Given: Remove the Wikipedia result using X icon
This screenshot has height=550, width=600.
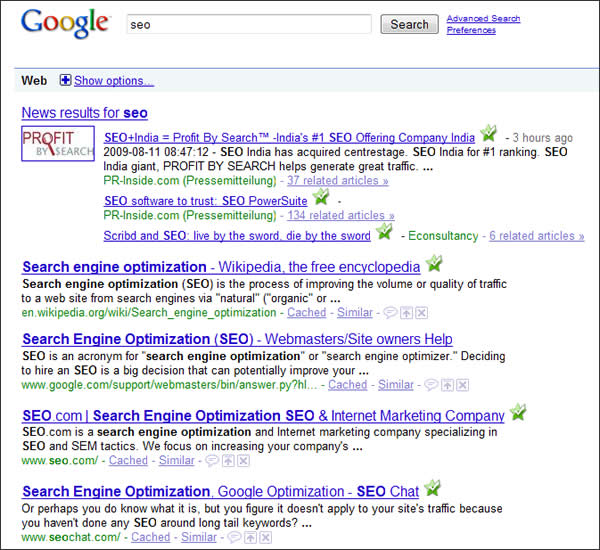Looking at the screenshot, I should coord(422,313).
